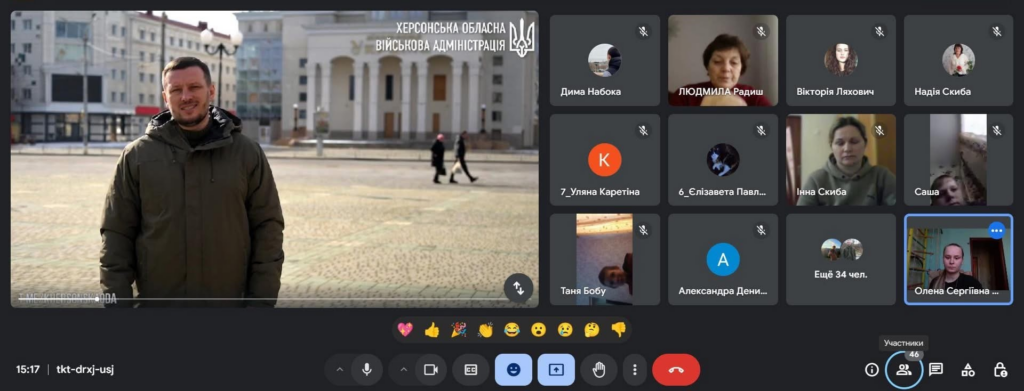This screenshot has width=1024, height=391.
Task: Open meeting details info icon
Action: (x=871, y=369)
